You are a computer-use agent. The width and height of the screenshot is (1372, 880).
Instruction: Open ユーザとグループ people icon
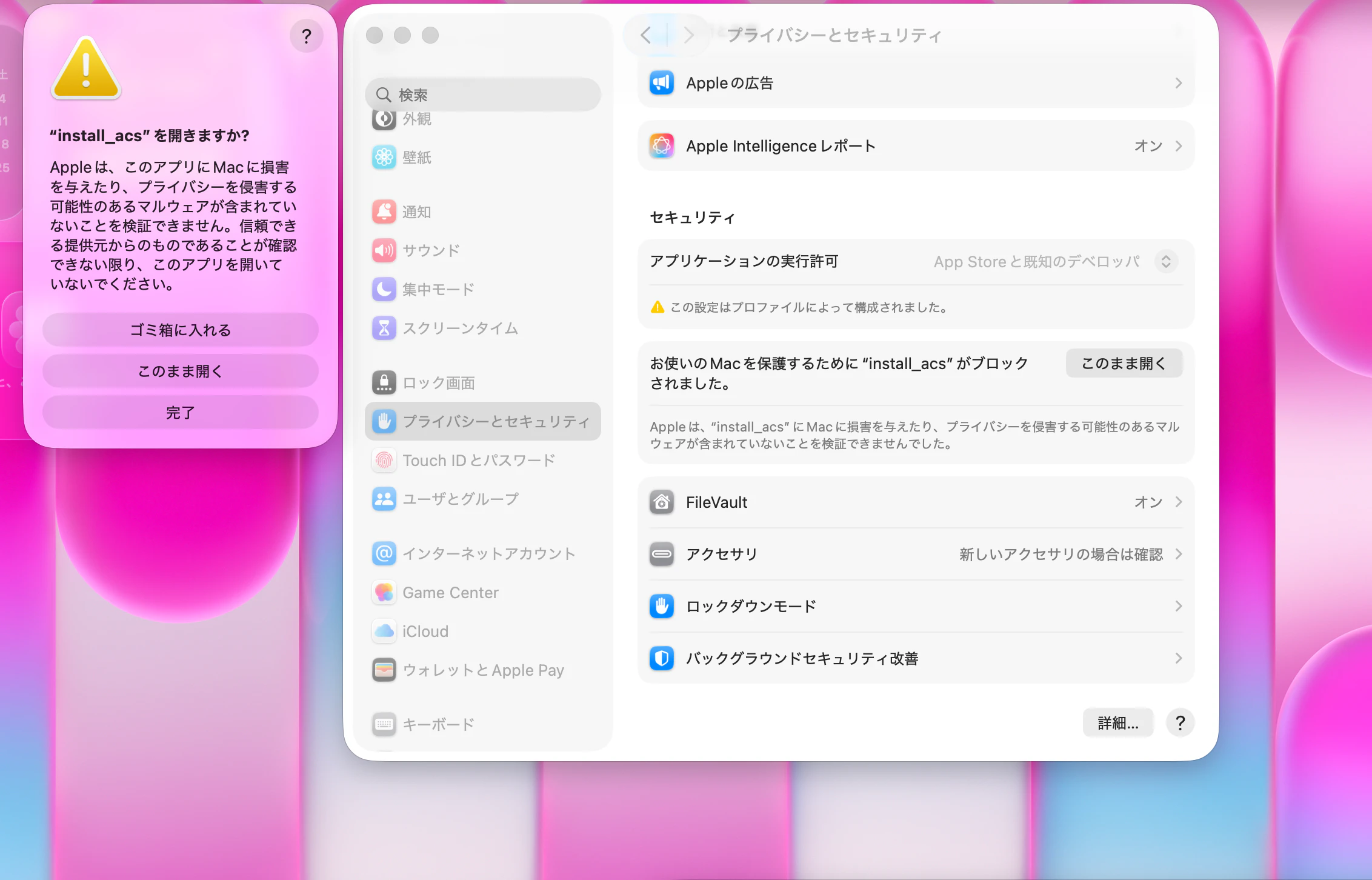pos(384,499)
